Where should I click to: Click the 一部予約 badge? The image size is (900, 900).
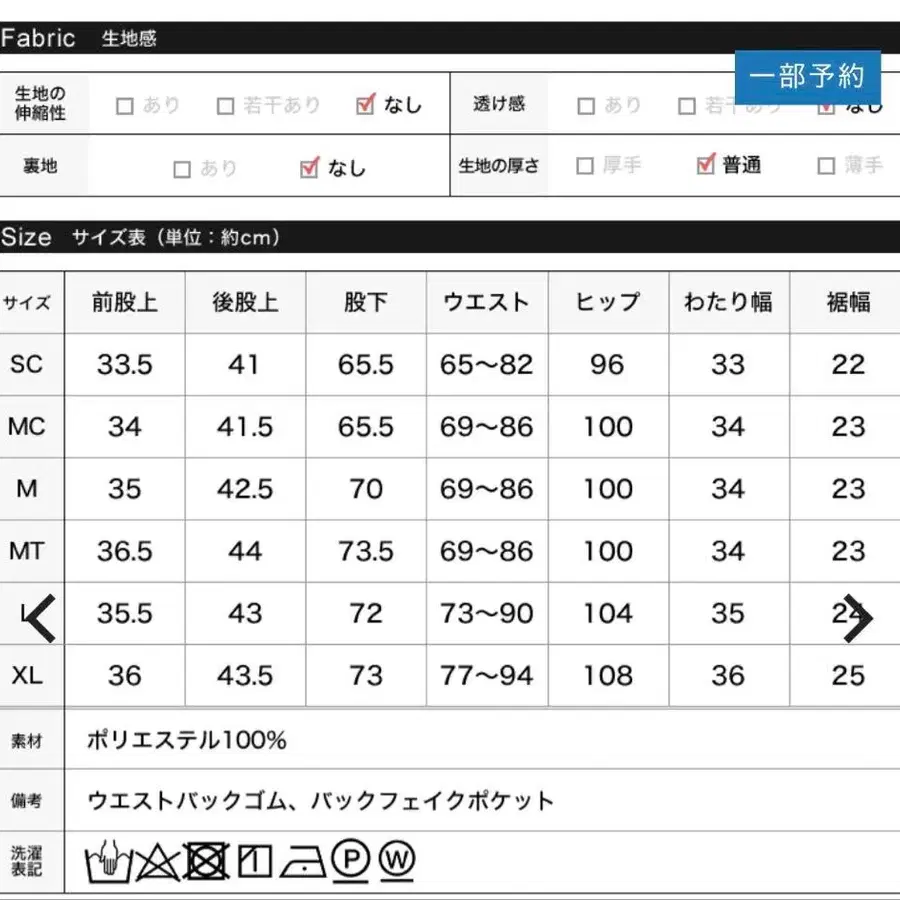click(x=808, y=75)
